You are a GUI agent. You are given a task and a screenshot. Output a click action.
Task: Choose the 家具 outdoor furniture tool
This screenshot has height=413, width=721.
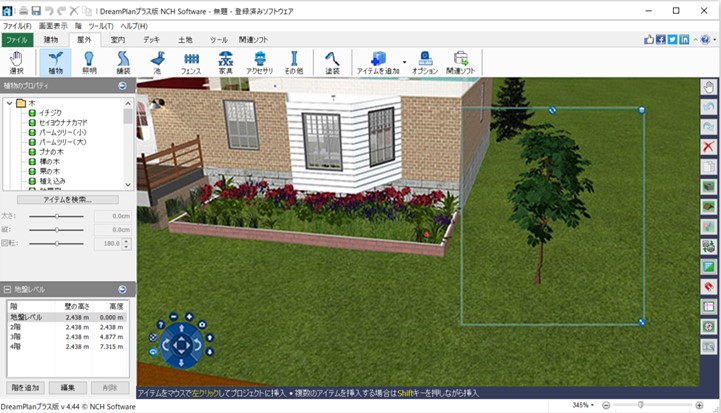(x=225, y=63)
